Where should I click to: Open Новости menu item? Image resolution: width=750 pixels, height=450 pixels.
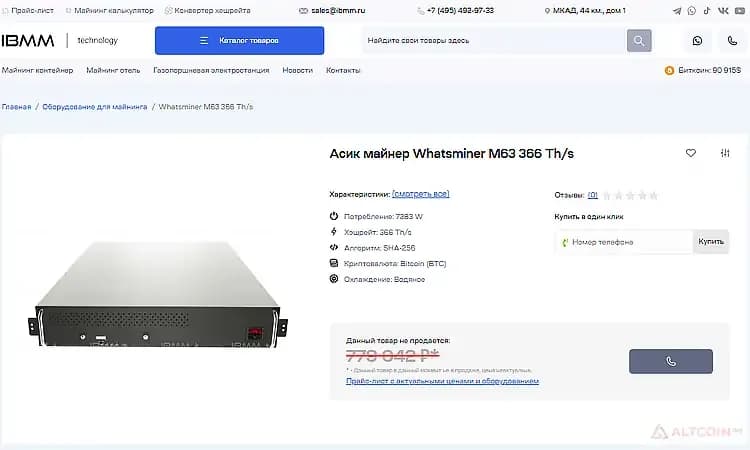pyautogui.click(x=298, y=70)
